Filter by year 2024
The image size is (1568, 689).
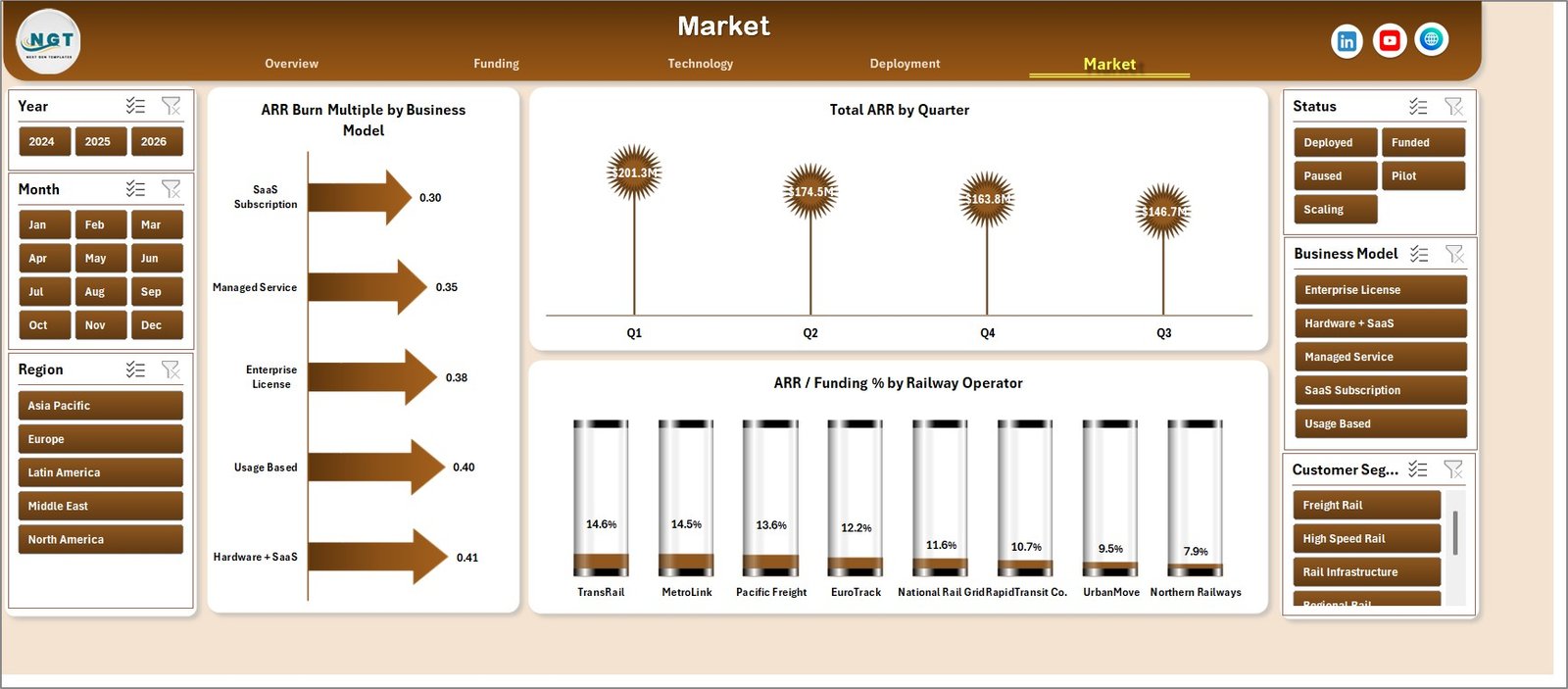(44, 141)
